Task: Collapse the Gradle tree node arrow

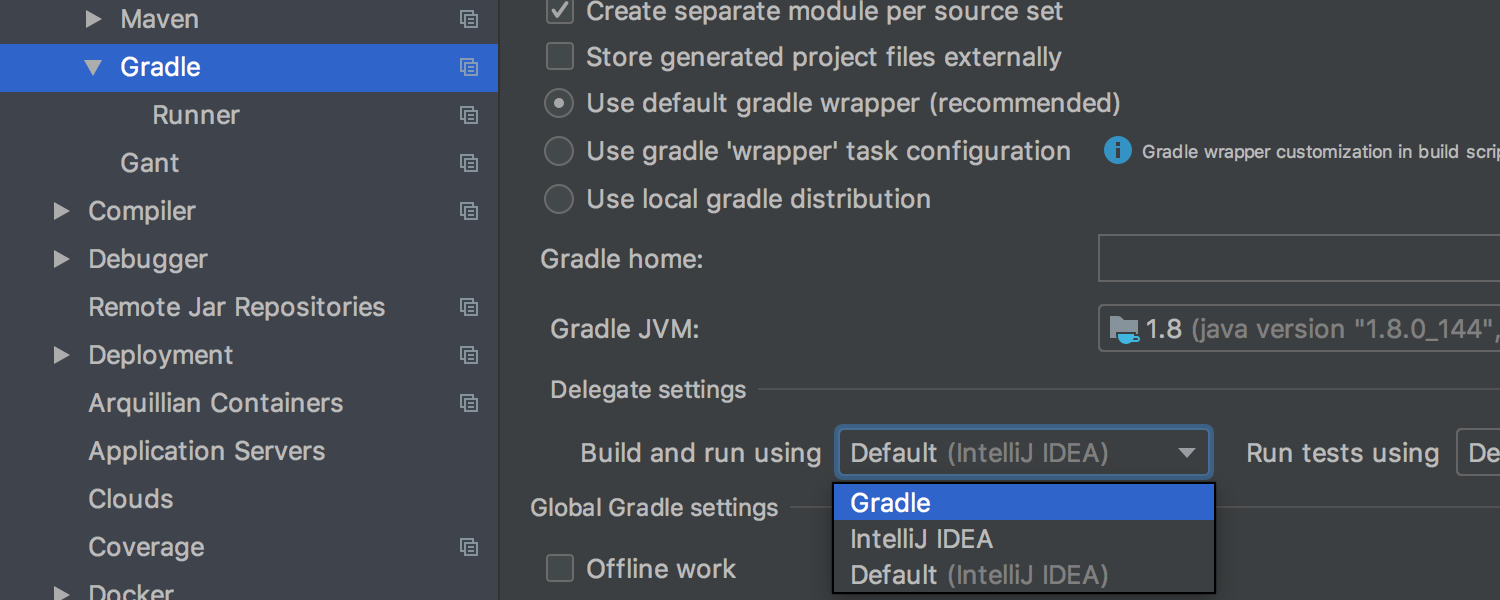Action: 93,67
